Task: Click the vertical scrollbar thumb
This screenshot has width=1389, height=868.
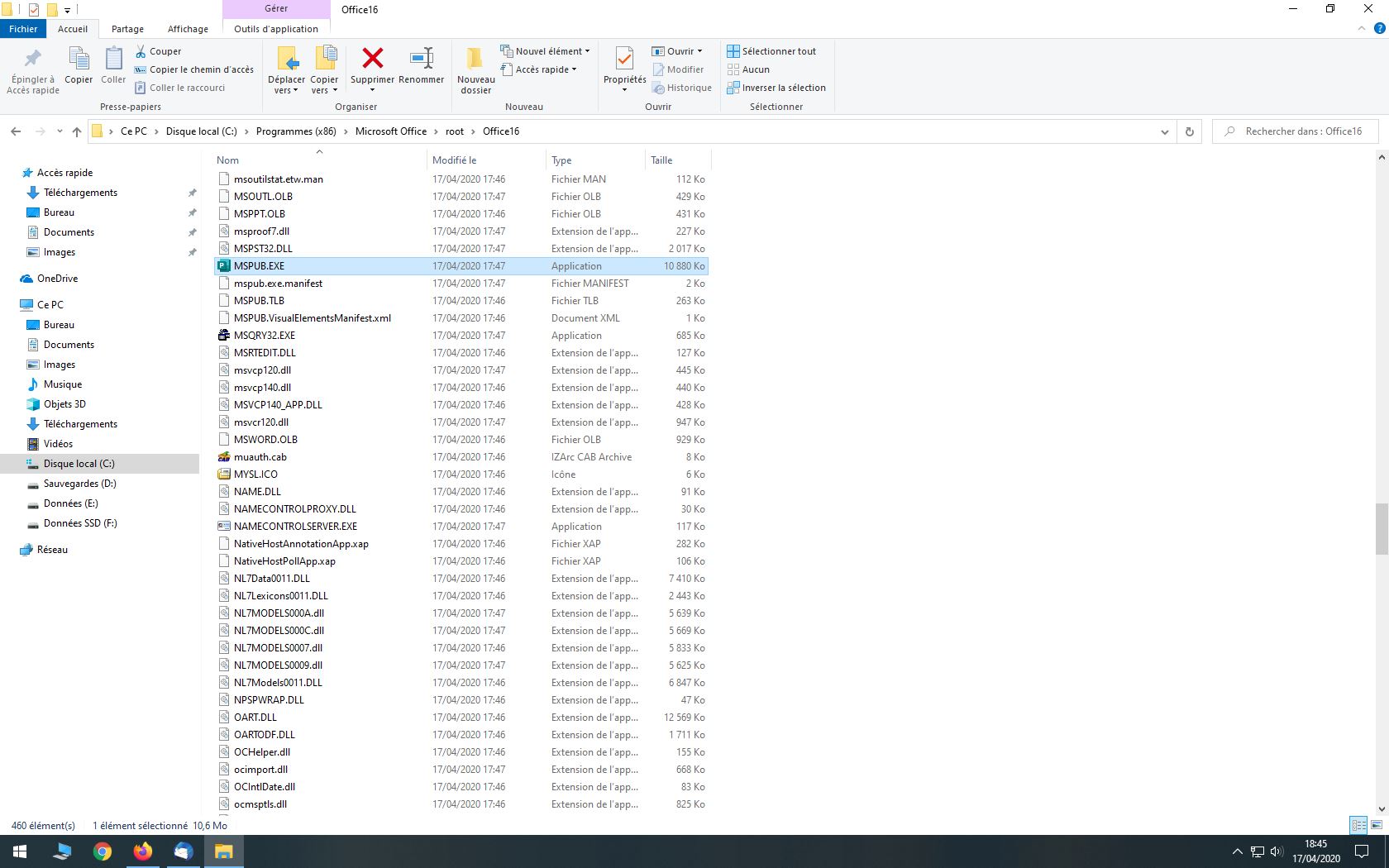Action: click(1382, 529)
